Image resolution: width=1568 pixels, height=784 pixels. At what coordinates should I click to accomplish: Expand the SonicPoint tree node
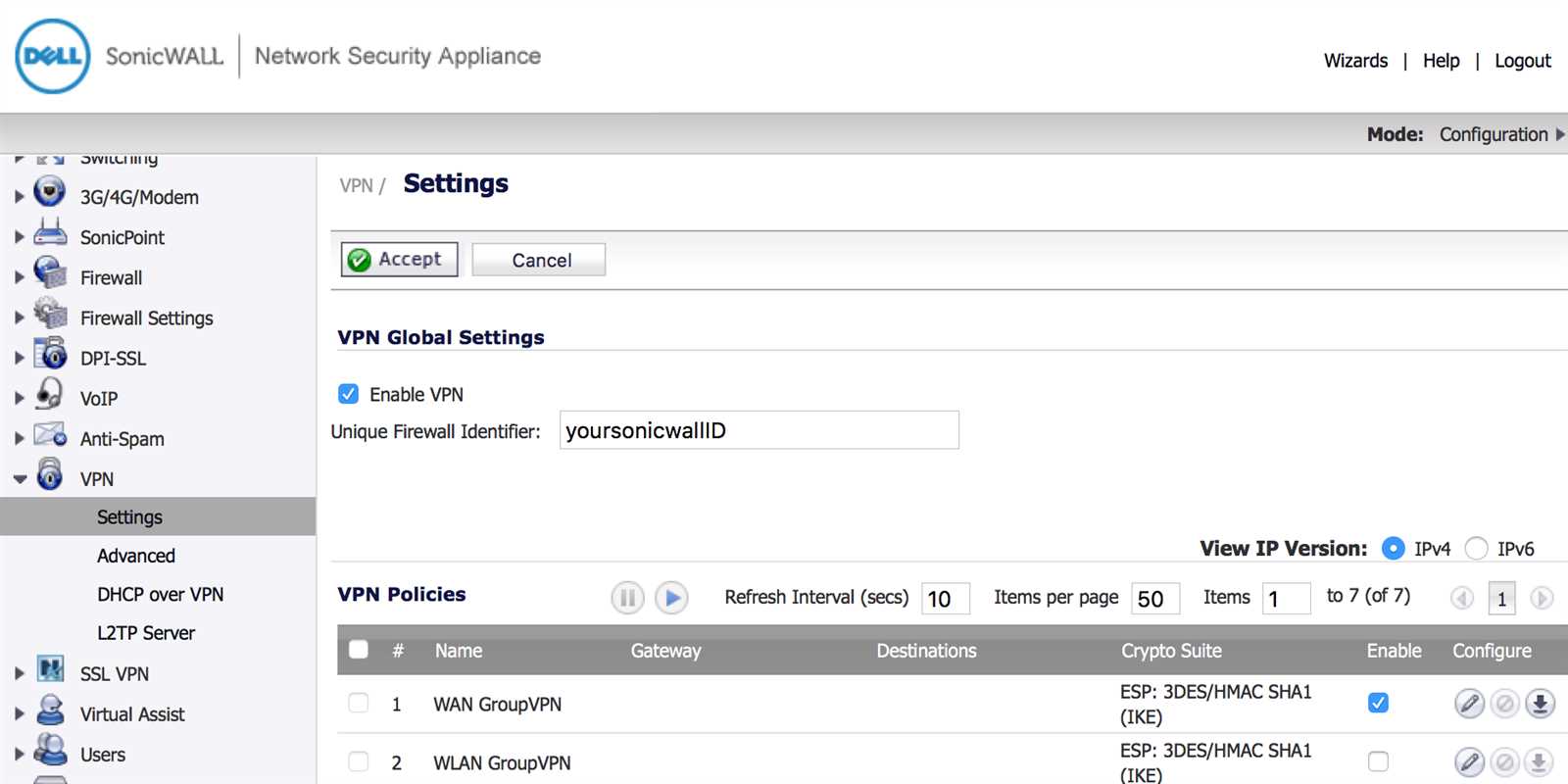(x=19, y=237)
